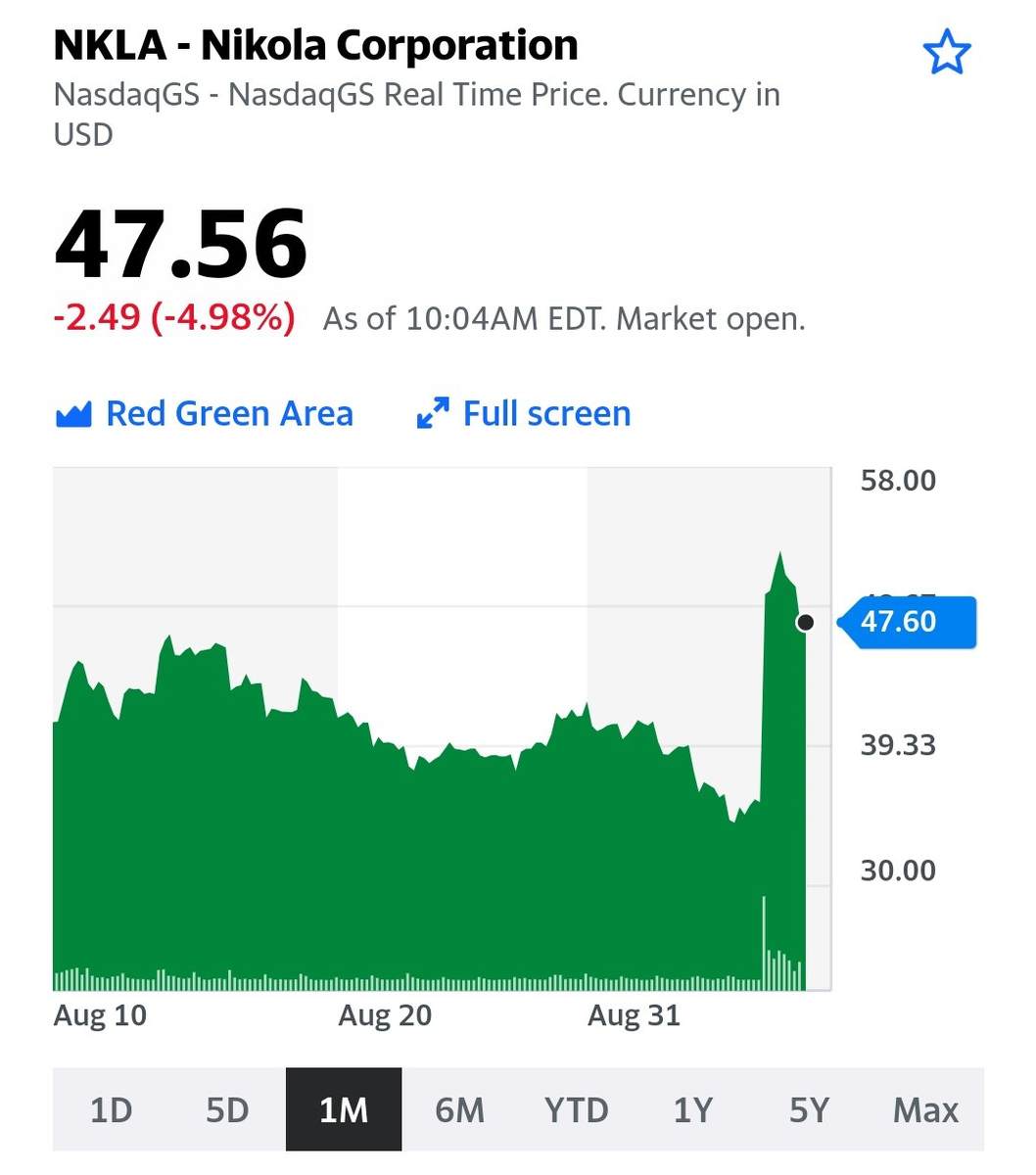Switch chart range to Max
1036x1175 pixels.
(x=925, y=1109)
